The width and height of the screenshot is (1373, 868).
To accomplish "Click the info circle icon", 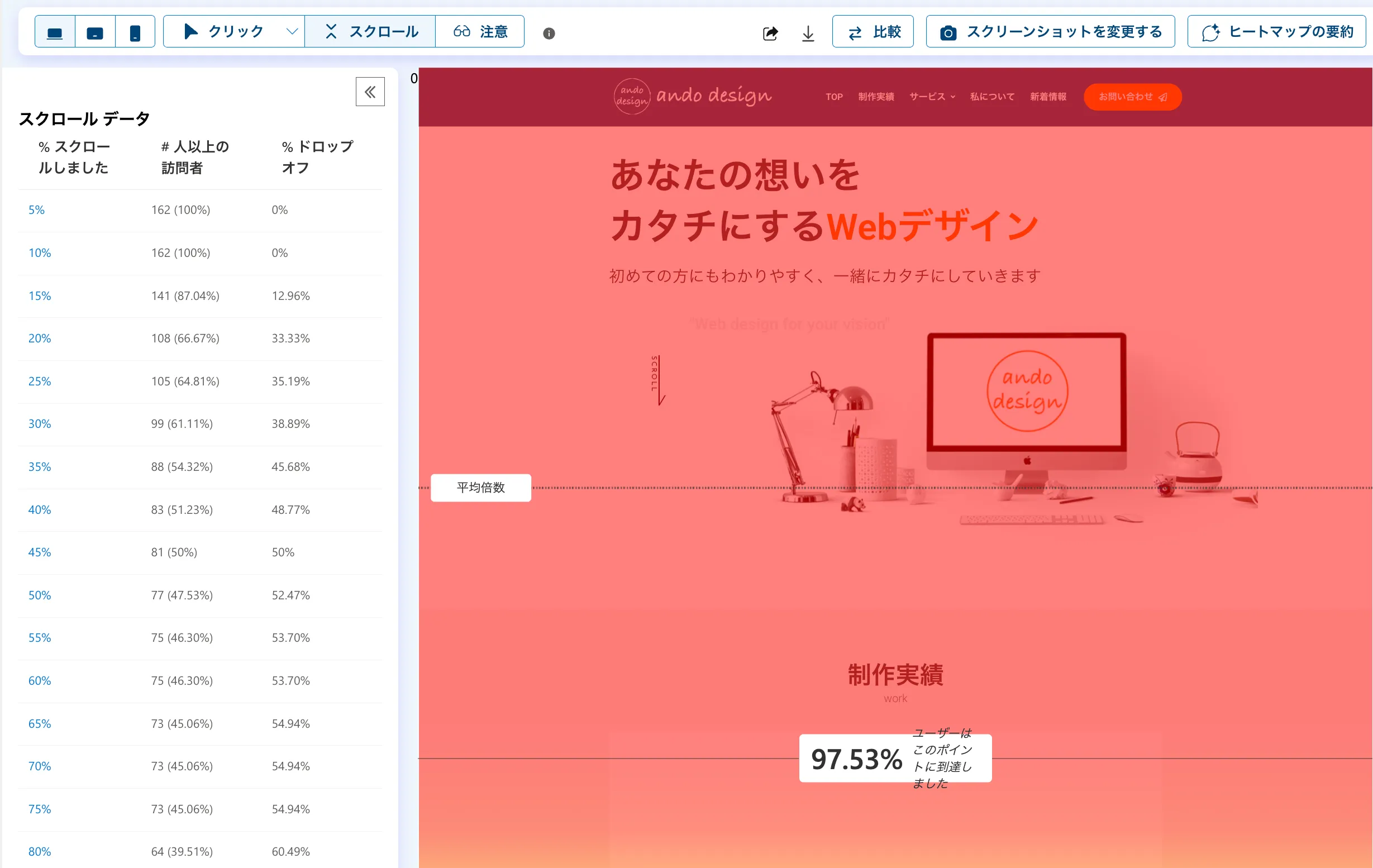I will [x=549, y=33].
